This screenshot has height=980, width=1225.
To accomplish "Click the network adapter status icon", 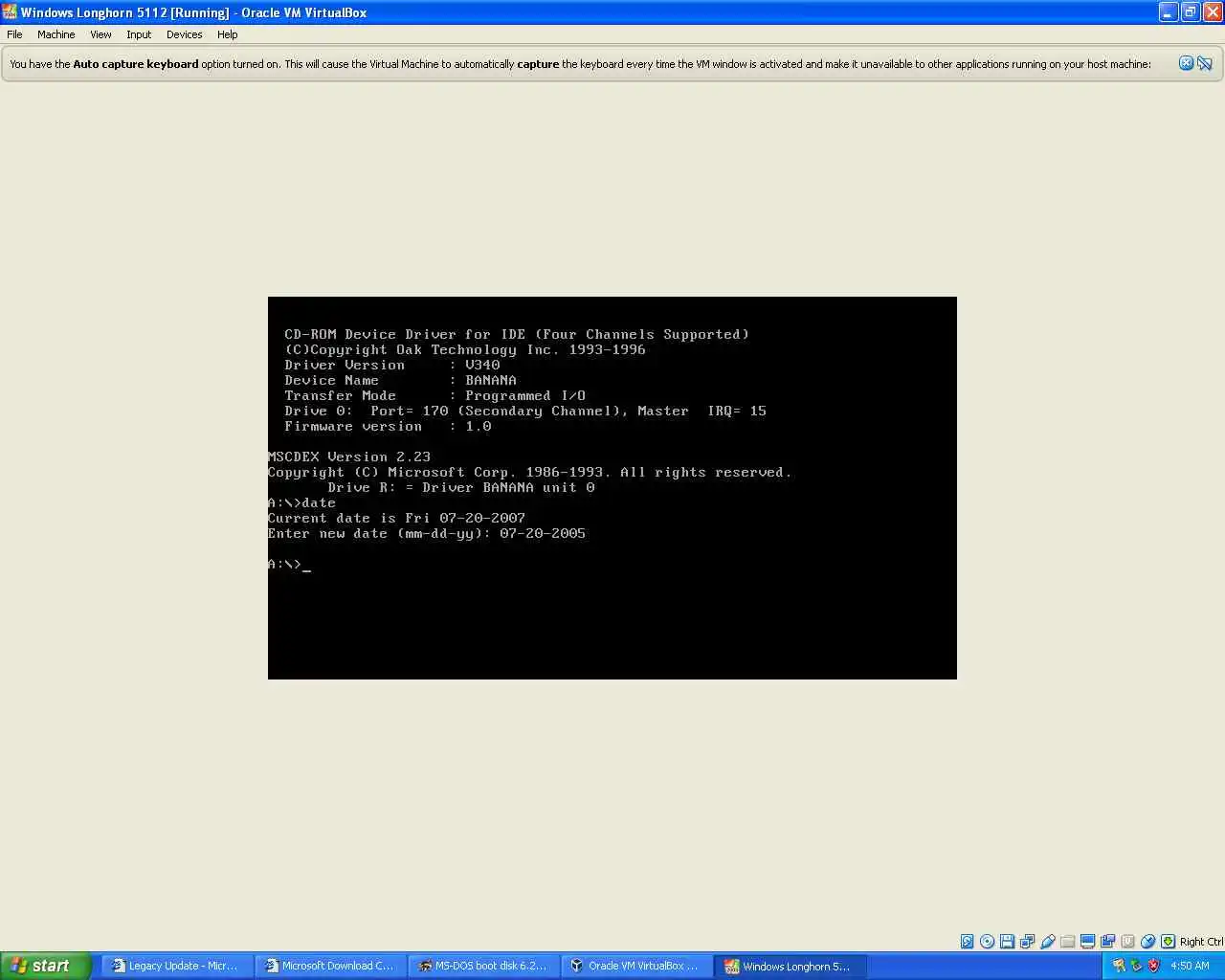I will (1027, 942).
